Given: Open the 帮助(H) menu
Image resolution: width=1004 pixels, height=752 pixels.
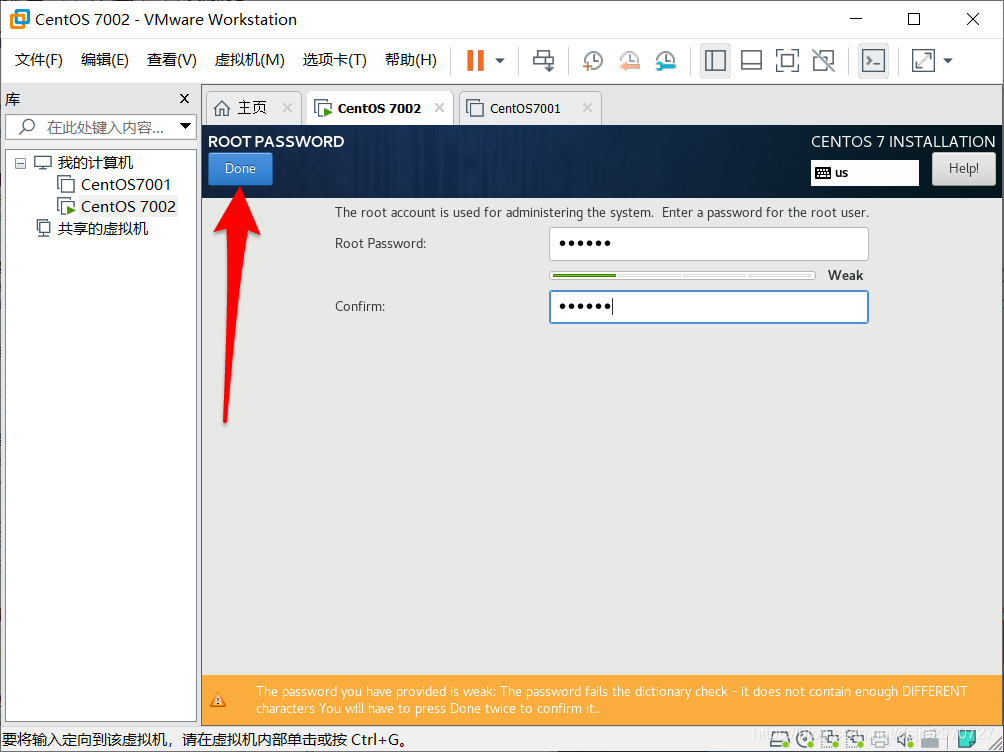Looking at the screenshot, I should click(410, 60).
